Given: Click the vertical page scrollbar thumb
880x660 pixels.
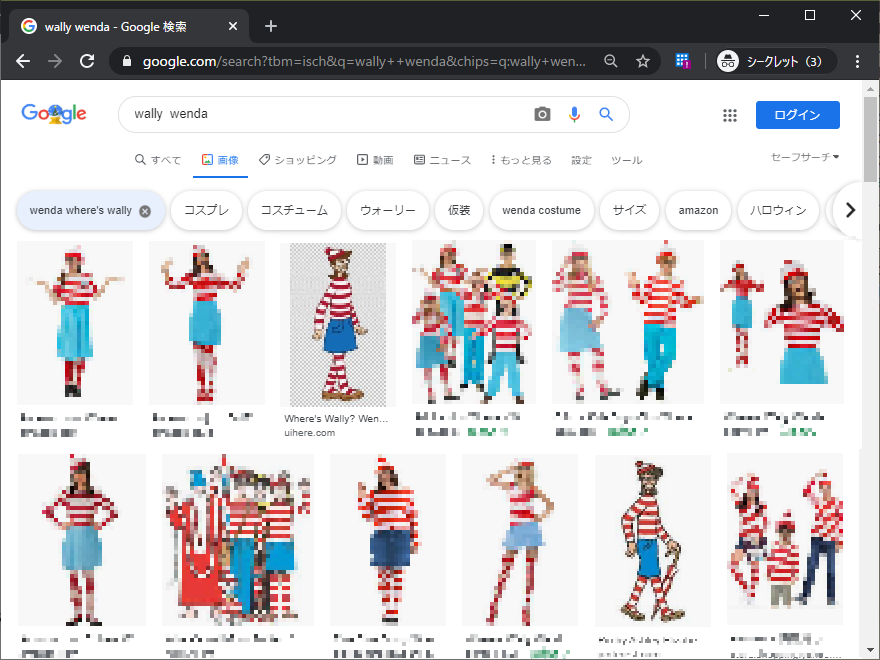Looking at the screenshot, I should coord(870,138).
